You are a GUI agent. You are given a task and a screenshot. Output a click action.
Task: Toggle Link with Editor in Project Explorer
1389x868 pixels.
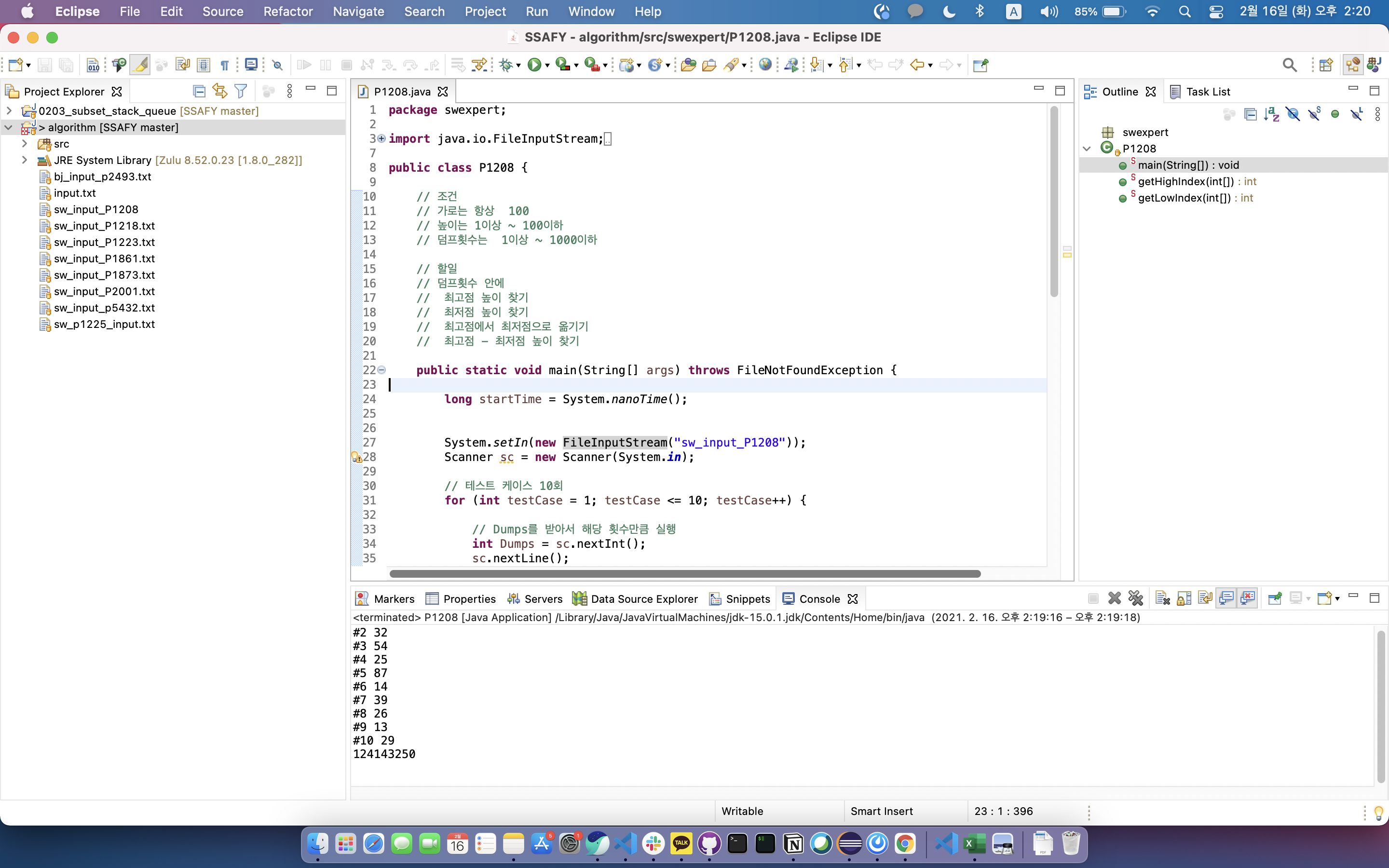219,91
